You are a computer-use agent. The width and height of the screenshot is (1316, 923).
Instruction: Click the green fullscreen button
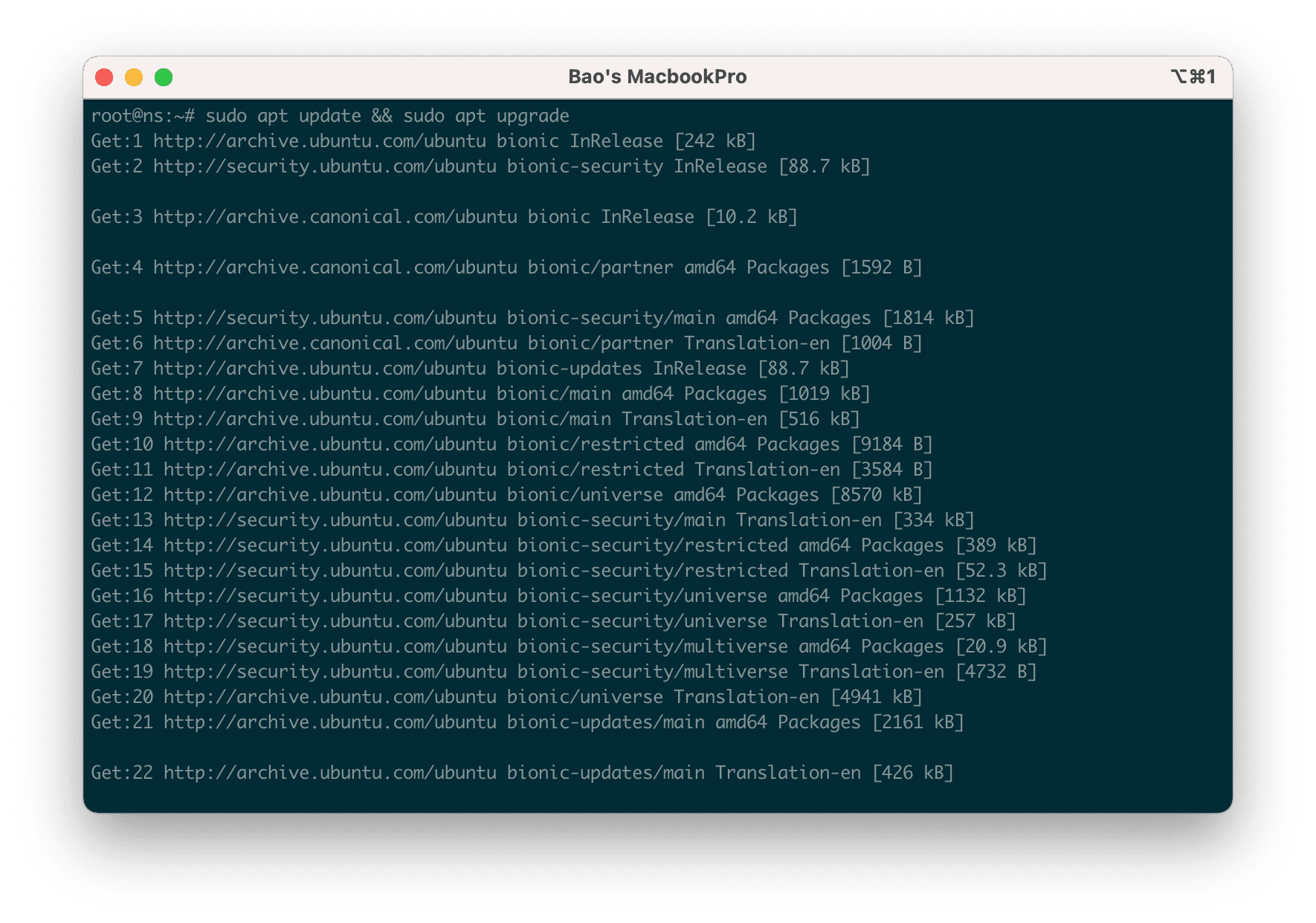(164, 77)
